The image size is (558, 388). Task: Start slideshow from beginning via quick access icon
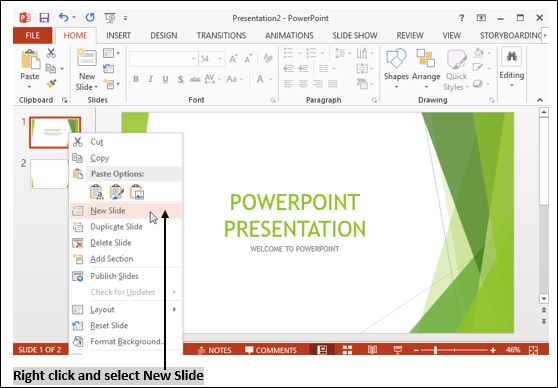[x=110, y=17]
